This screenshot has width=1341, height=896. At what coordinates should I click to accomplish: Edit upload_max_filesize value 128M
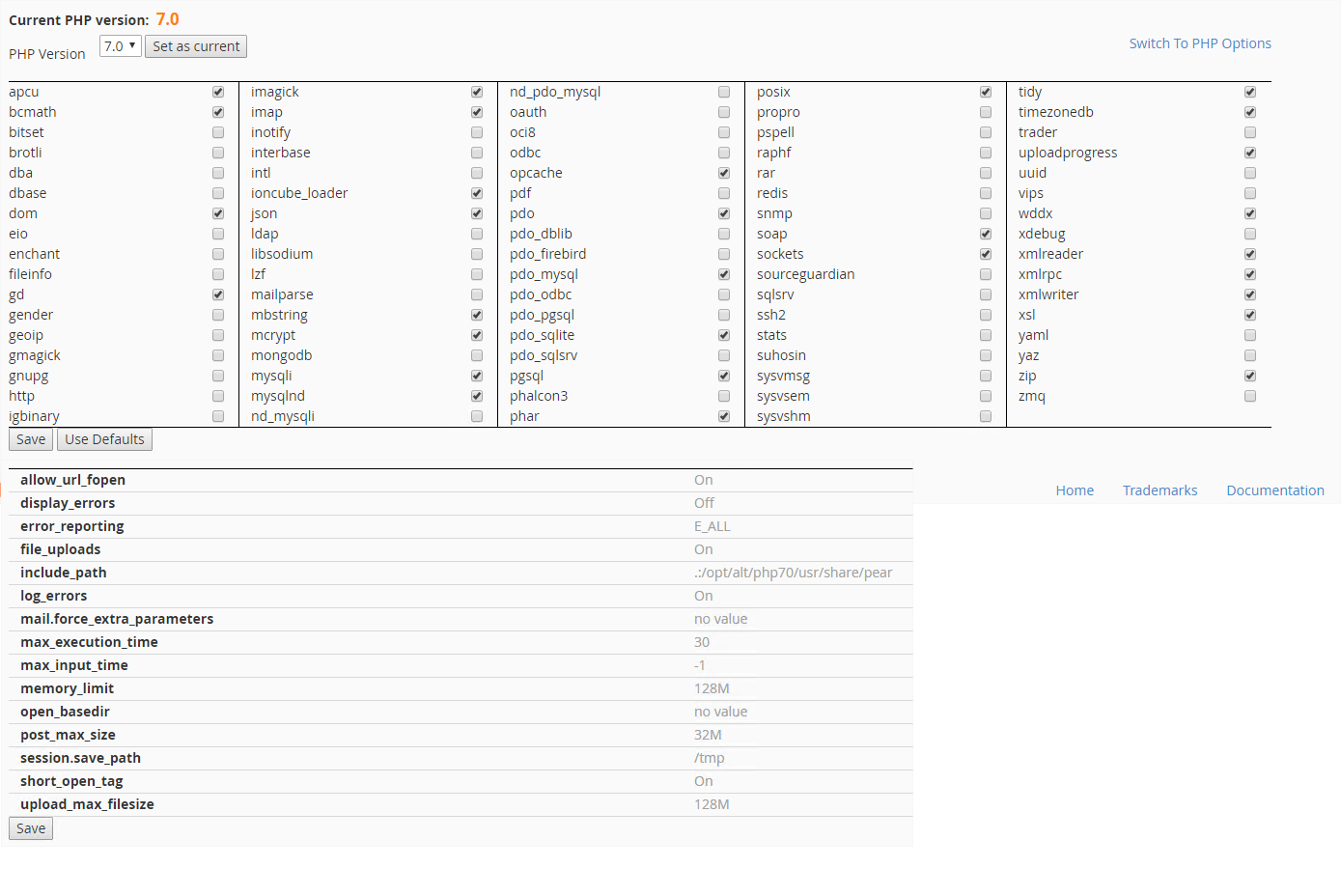coord(712,804)
